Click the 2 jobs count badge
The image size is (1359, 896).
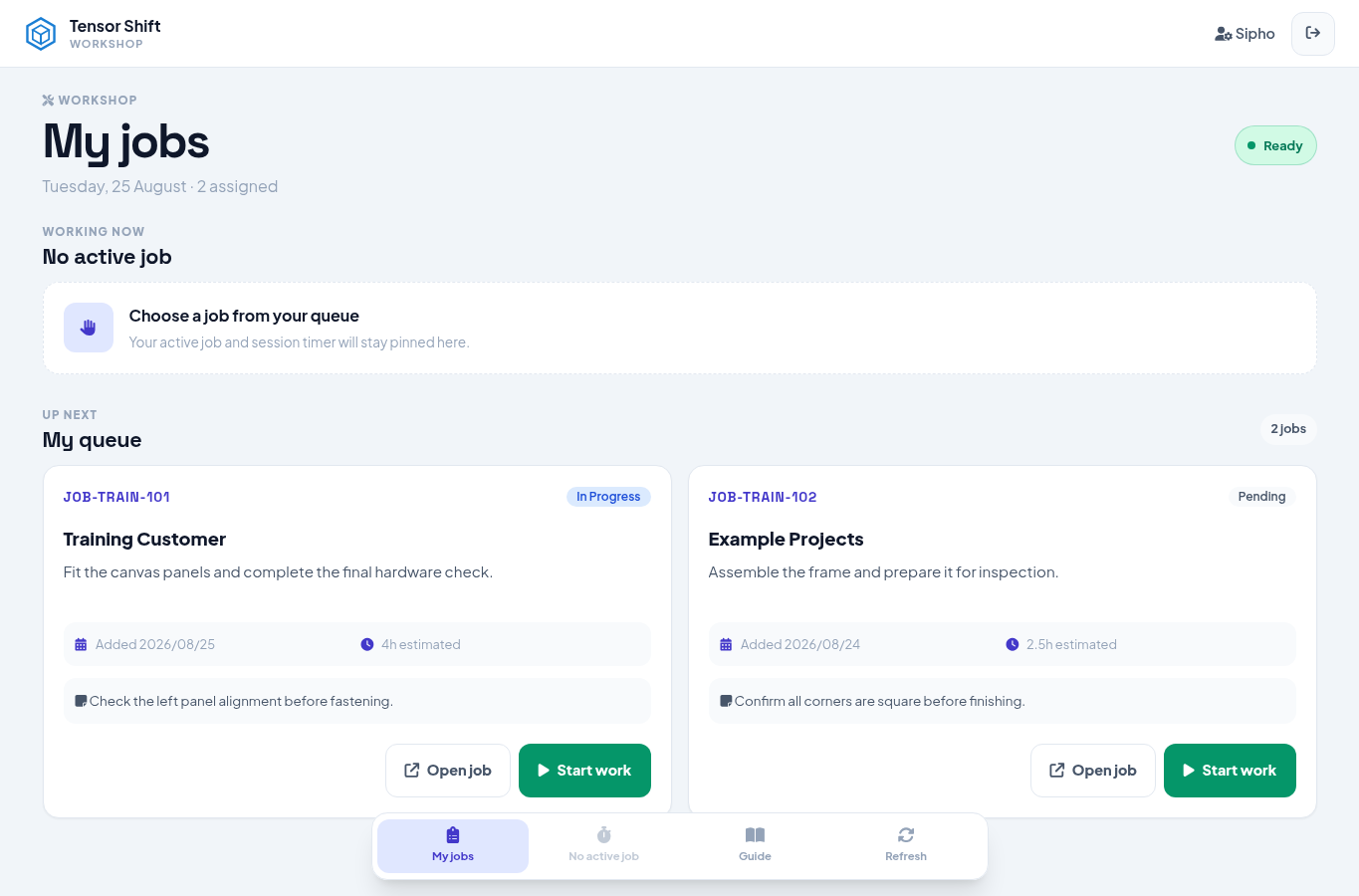[1288, 429]
